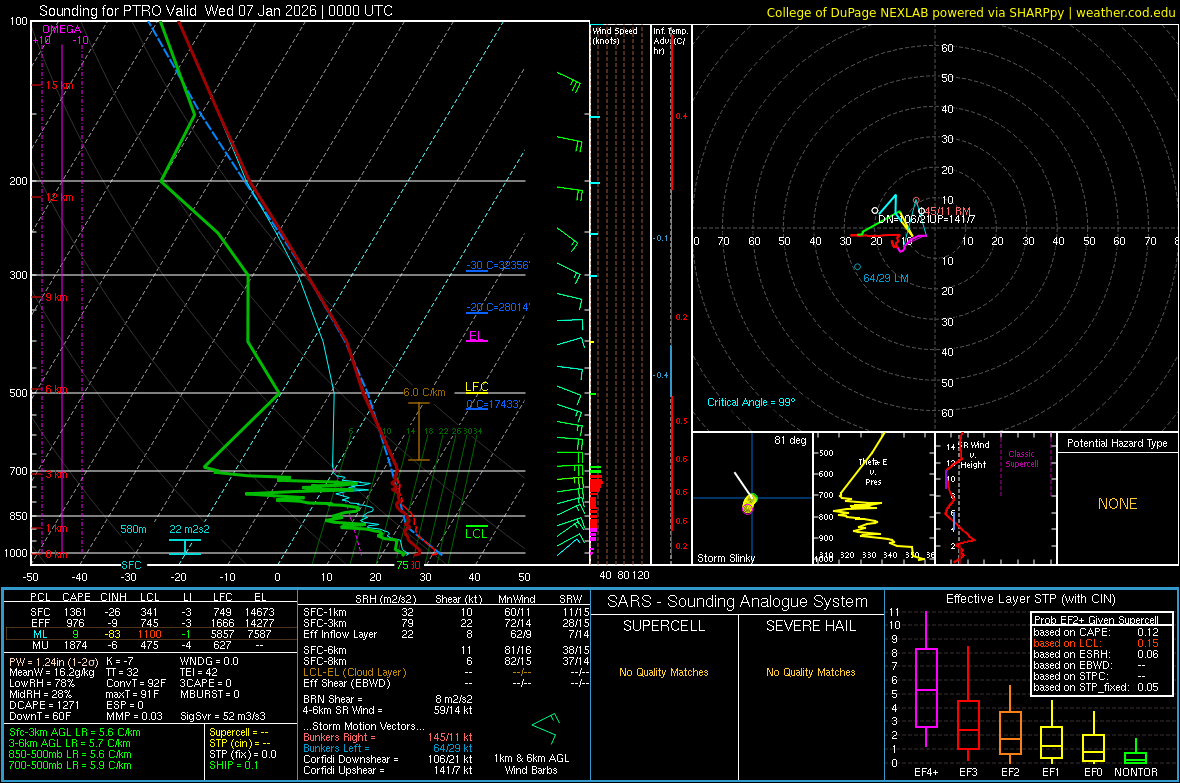This screenshot has height=783, width=1180.
Task: Click the Classic Supercell label
Action: point(1022,459)
